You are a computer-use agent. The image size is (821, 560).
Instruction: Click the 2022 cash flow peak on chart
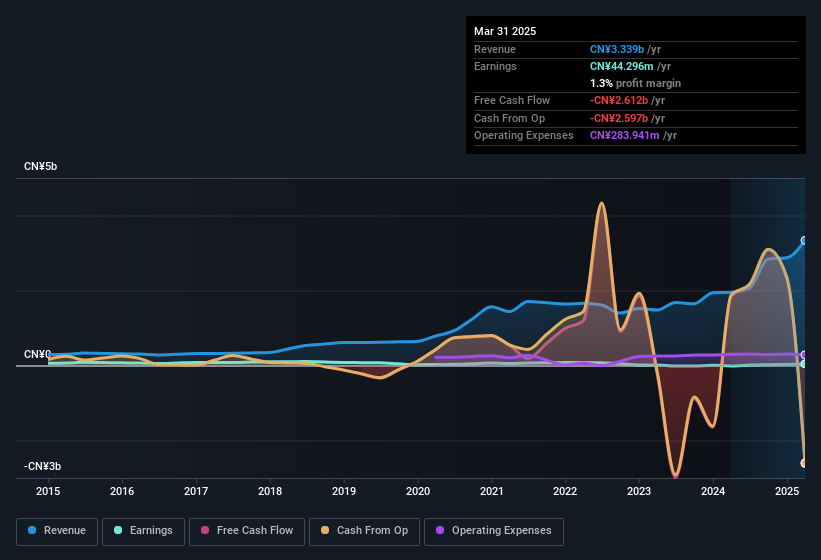pos(602,203)
